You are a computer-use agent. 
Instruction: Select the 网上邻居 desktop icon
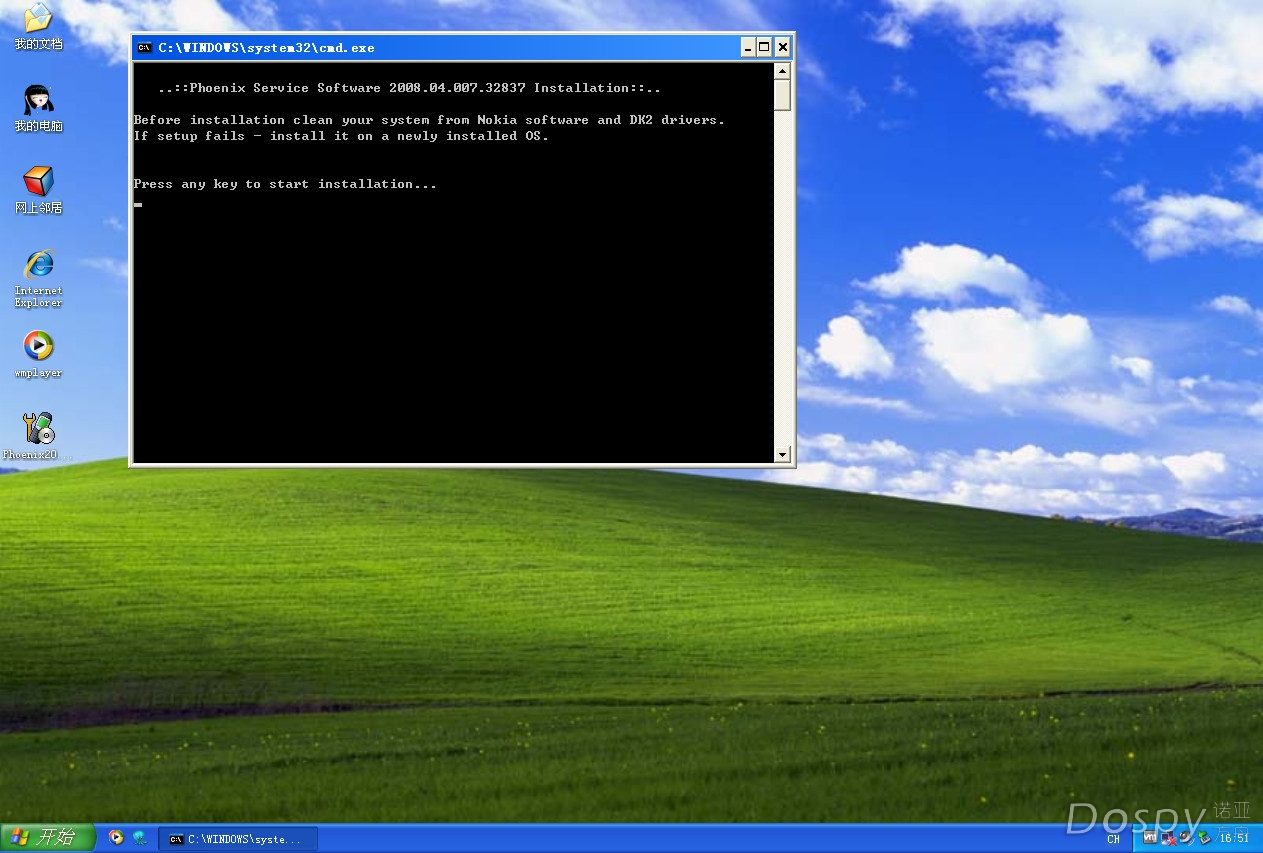[38, 191]
